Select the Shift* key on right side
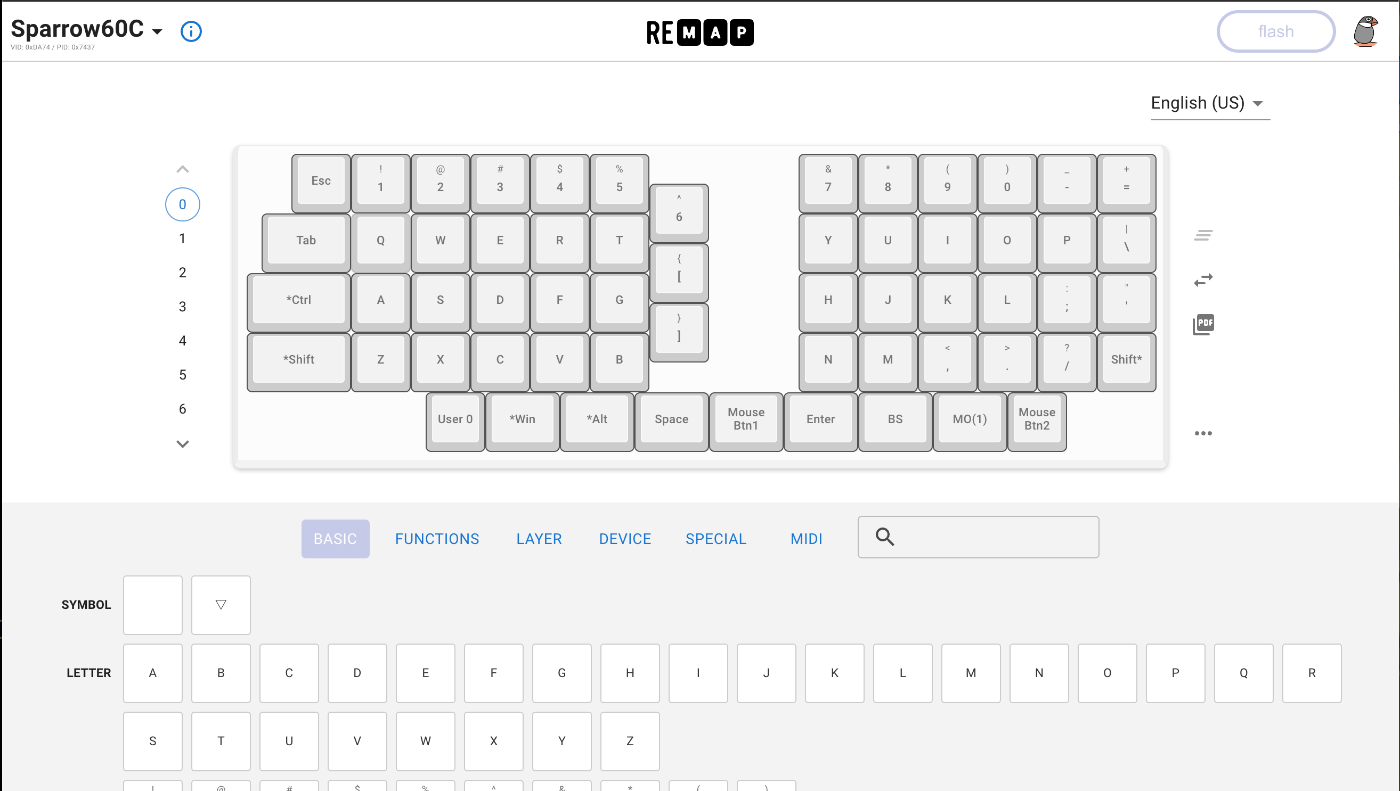The height and width of the screenshot is (791, 1400). (1127, 362)
